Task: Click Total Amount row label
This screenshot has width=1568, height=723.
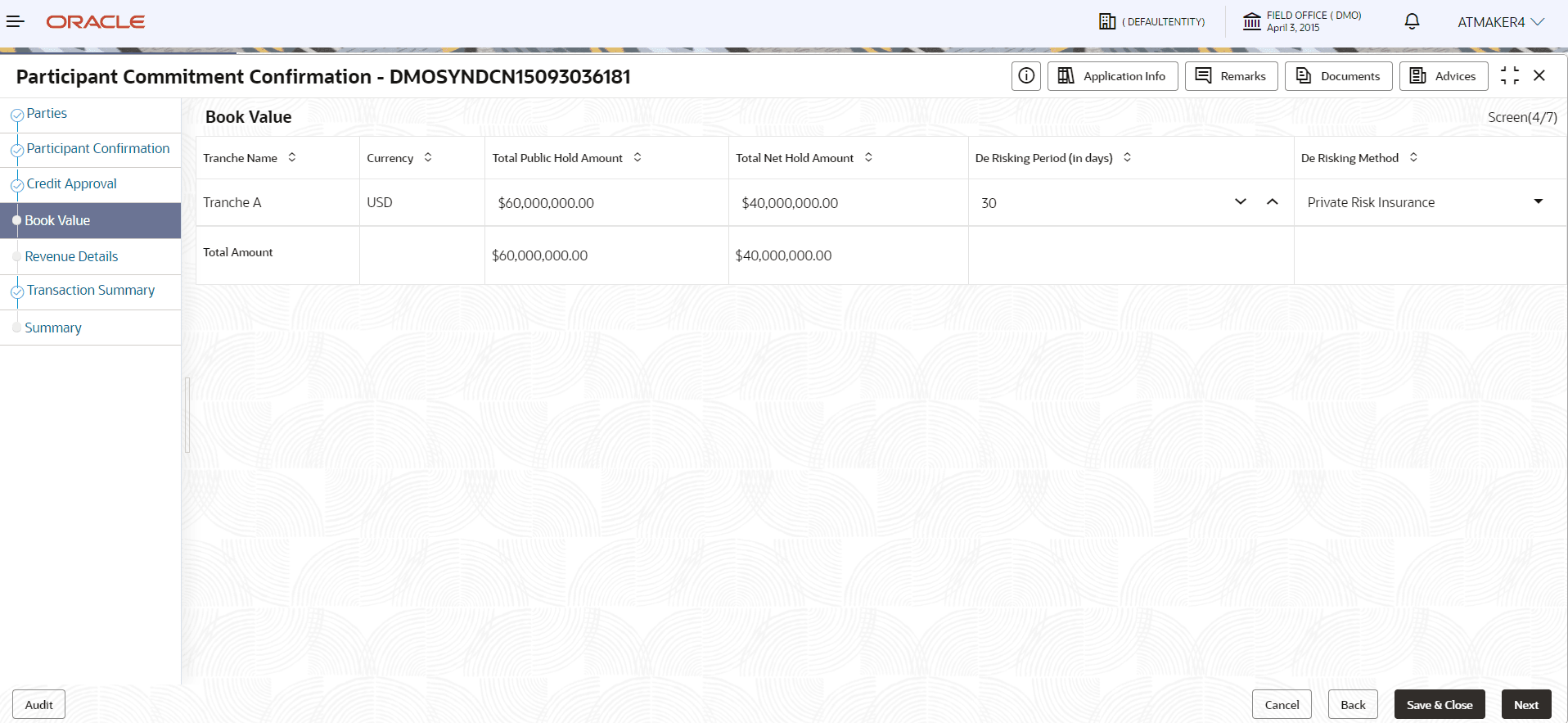Action: (x=238, y=252)
